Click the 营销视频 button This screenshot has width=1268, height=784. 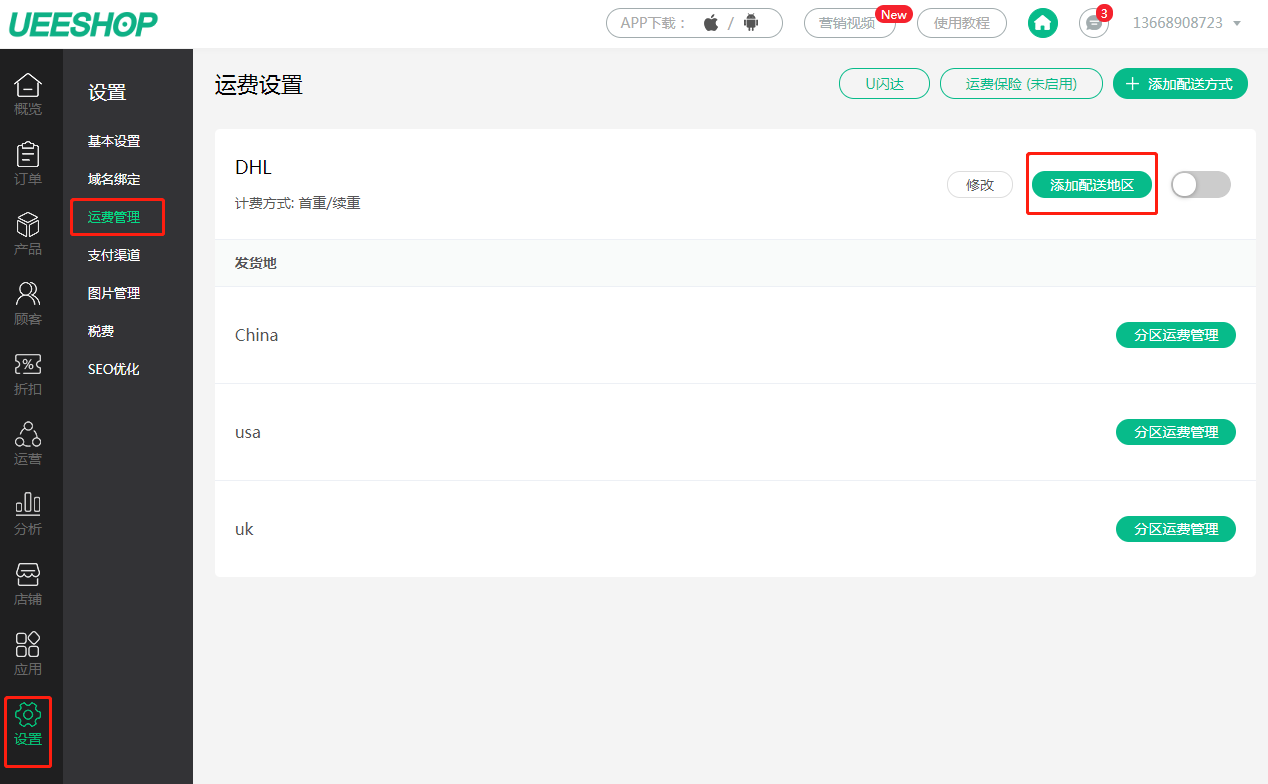pos(849,23)
